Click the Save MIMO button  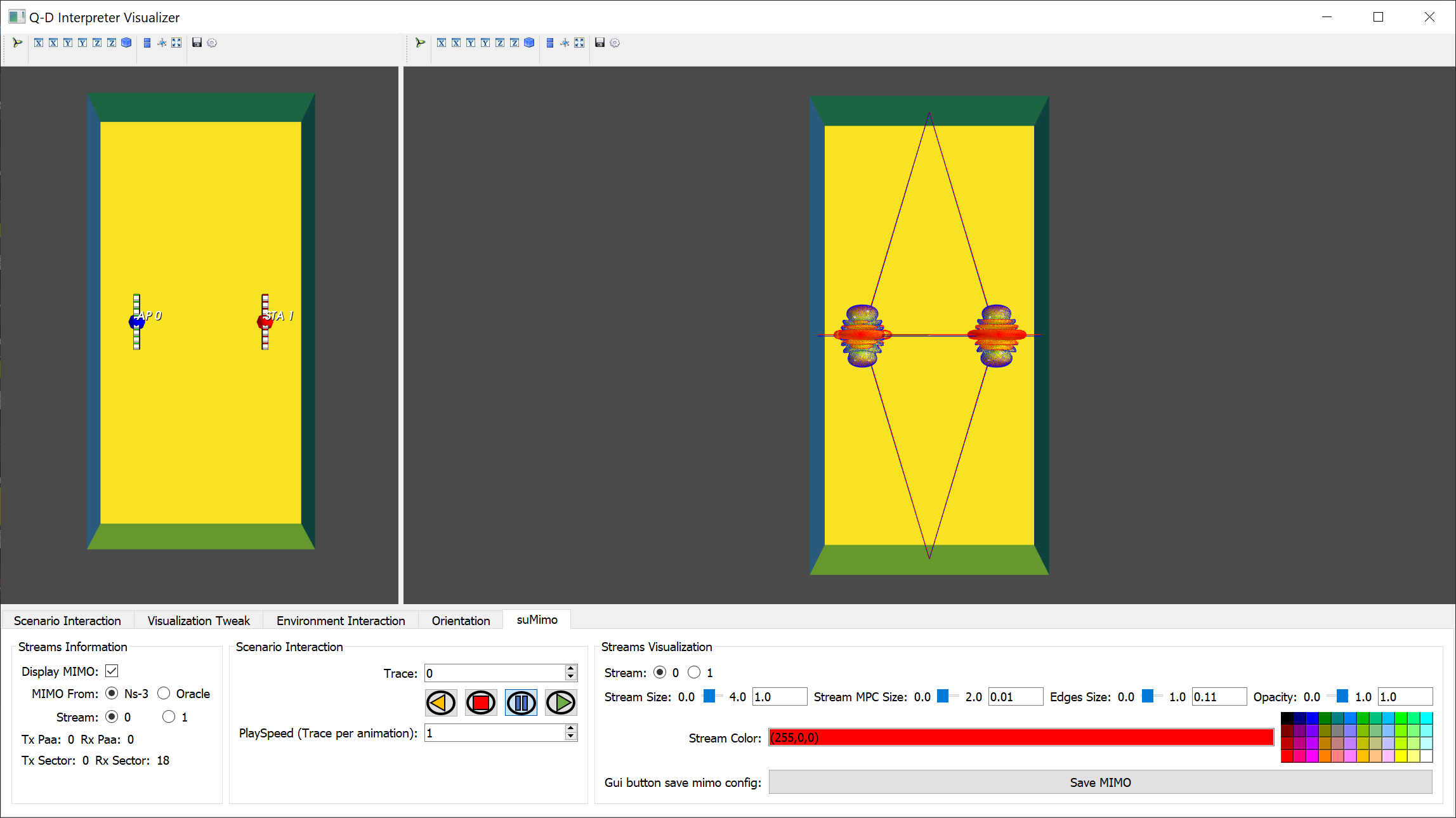tap(1100, 782)
